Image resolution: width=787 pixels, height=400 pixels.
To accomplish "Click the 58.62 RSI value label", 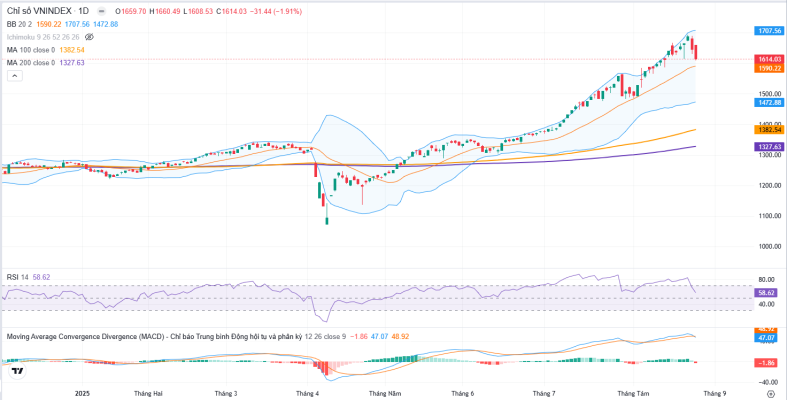I will (767, 292).
